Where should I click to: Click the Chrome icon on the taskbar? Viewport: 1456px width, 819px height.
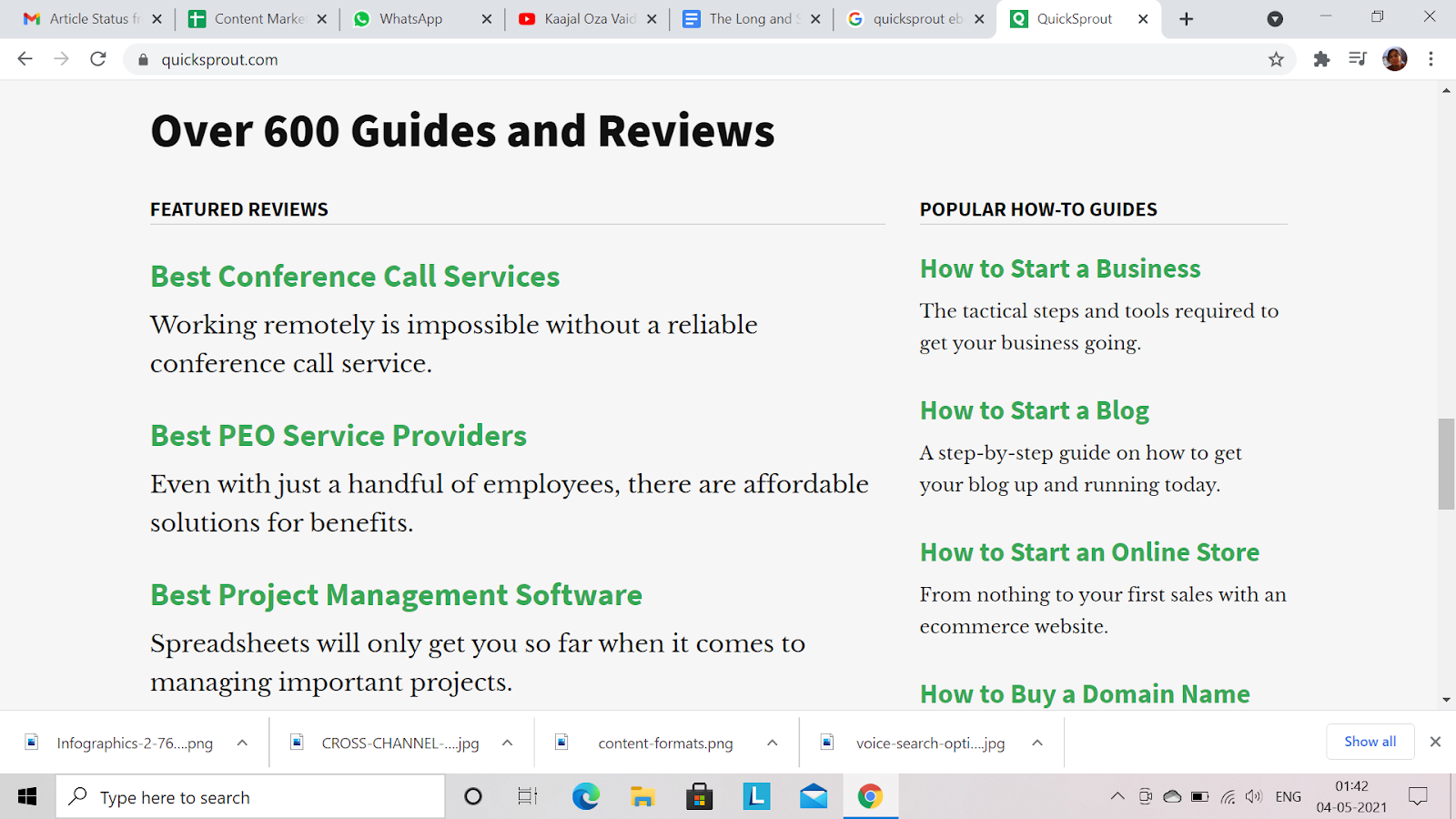pos(870,797)
